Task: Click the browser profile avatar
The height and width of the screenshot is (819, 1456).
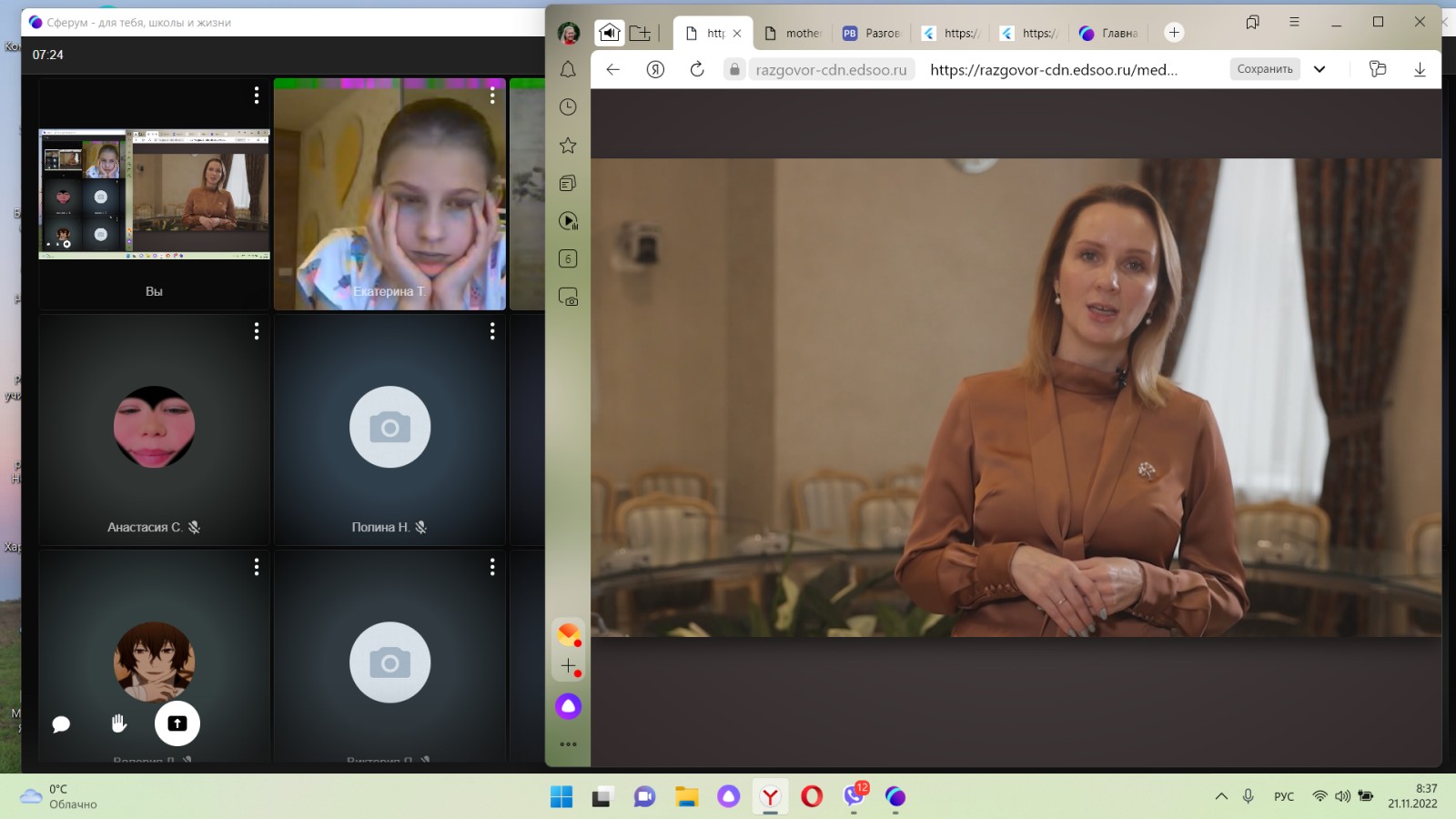Action: click(569, 34)
